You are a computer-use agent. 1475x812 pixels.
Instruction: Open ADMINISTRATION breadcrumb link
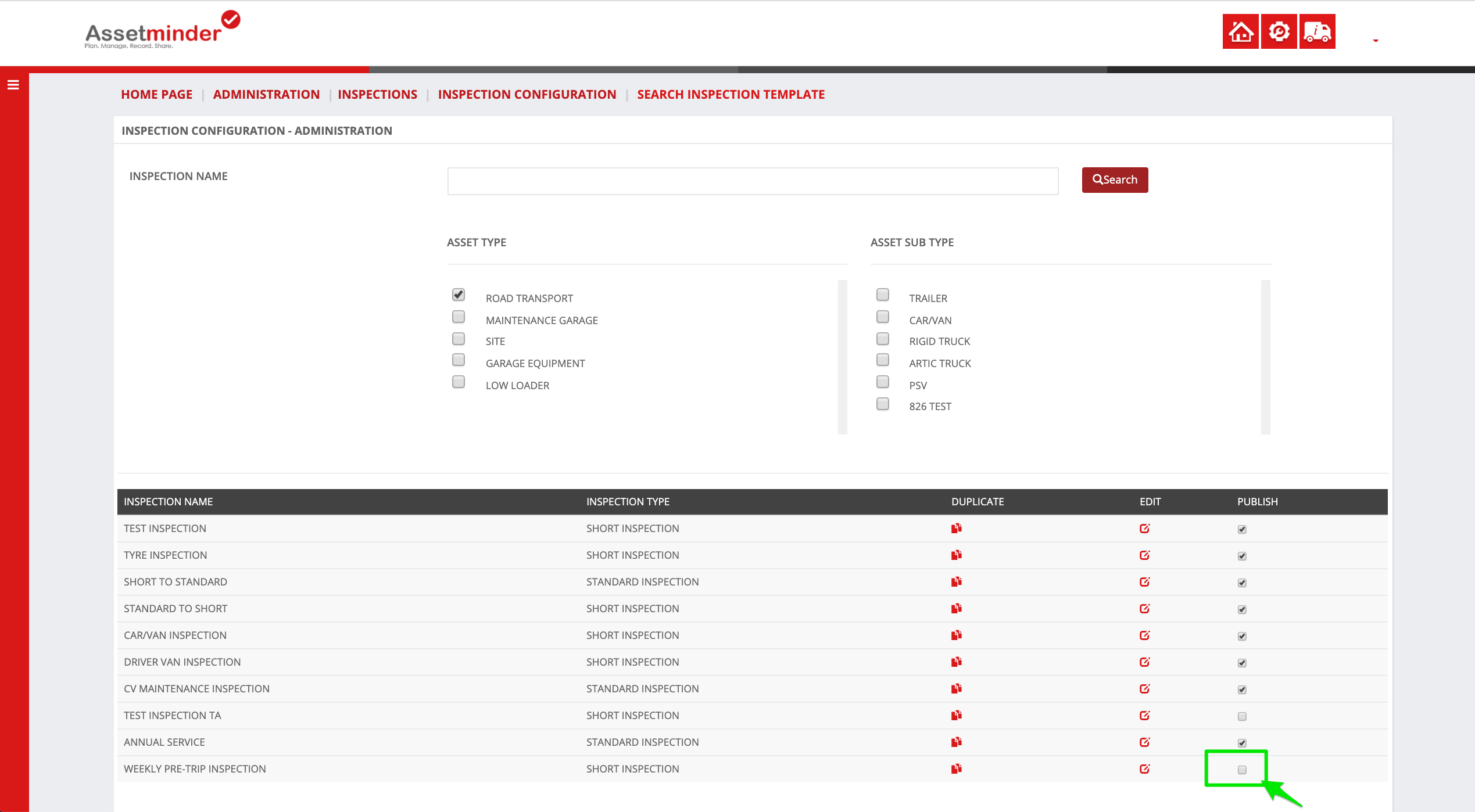tap(266, 94)
